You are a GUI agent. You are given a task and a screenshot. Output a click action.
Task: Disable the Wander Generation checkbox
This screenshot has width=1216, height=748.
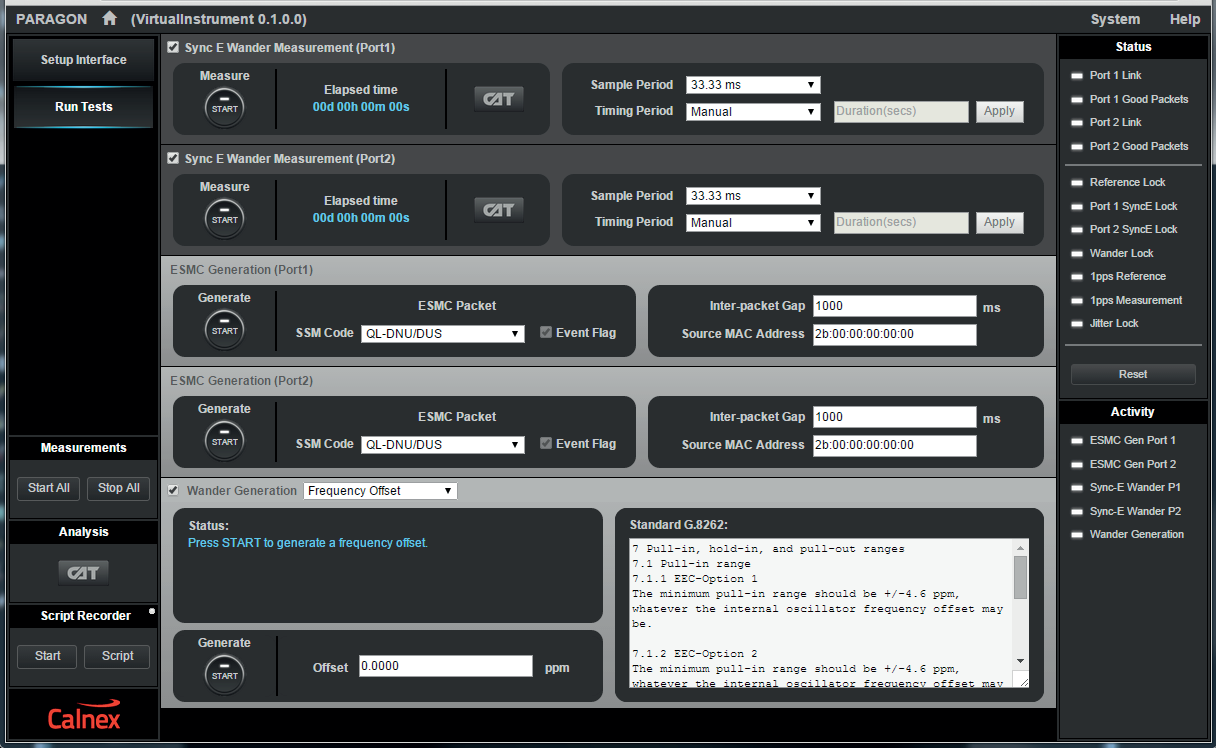point(174,491)
